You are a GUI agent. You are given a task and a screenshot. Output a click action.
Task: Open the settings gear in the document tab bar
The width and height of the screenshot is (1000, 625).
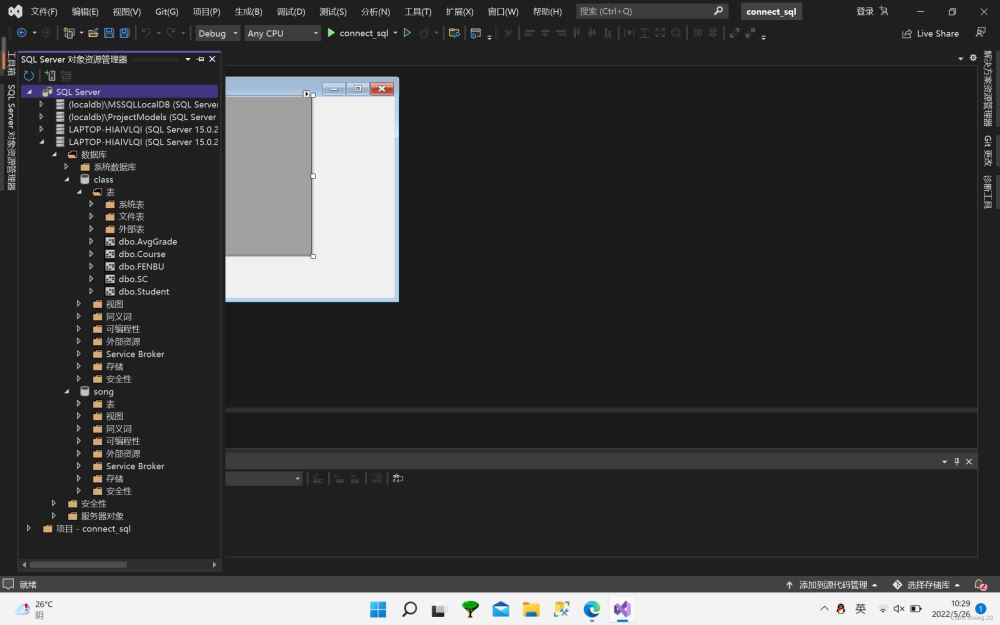(973, 58)
